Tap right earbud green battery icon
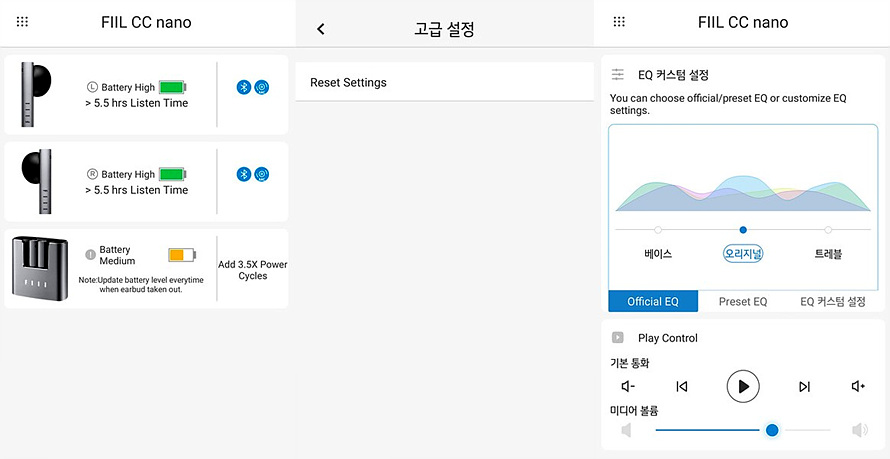890x459 pixels. click(173, 174)
